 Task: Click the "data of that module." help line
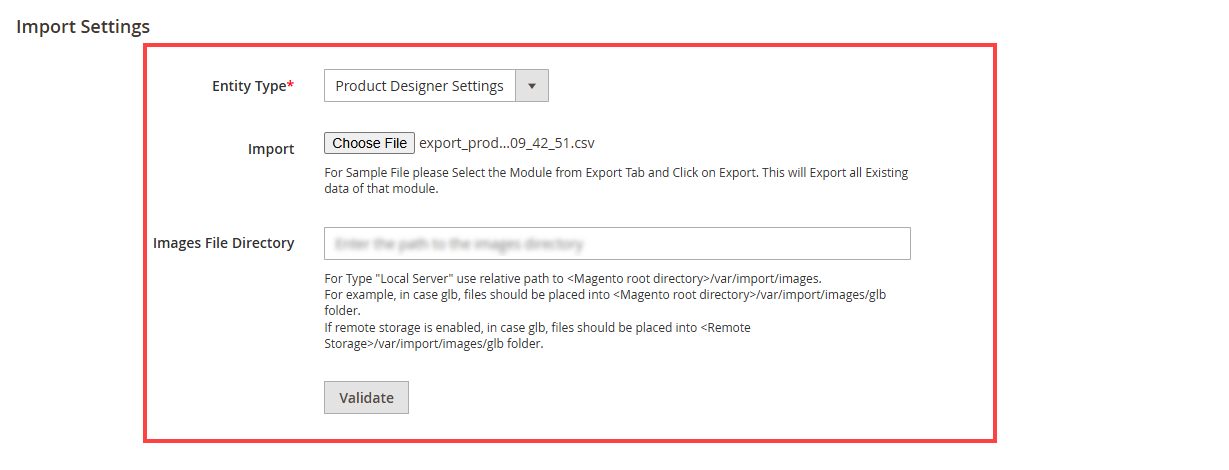pyautogui.click(x=381, y=189)
